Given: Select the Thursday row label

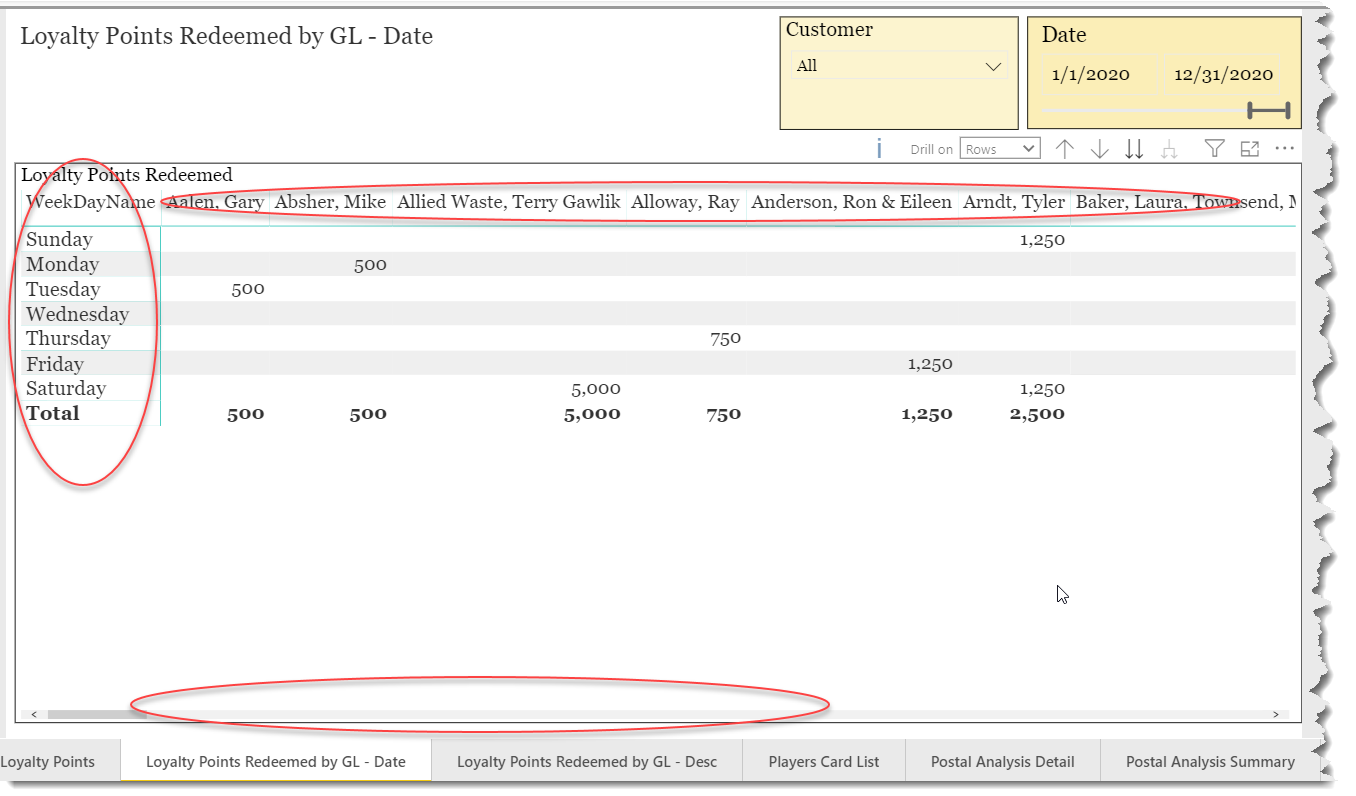Looking at the screenshot, I should (x=68, y=338).
